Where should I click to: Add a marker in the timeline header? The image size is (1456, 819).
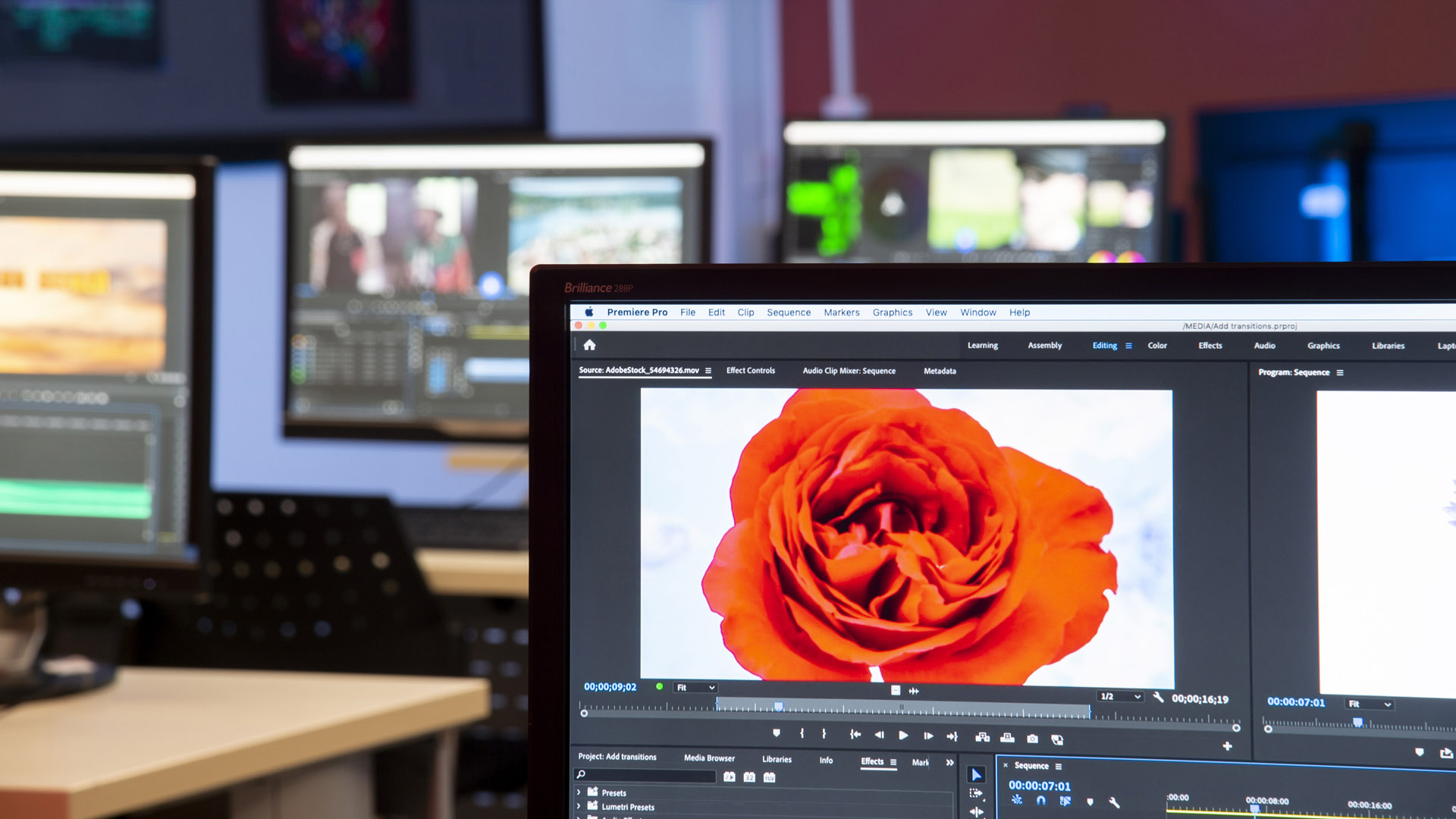(1090, 802)
